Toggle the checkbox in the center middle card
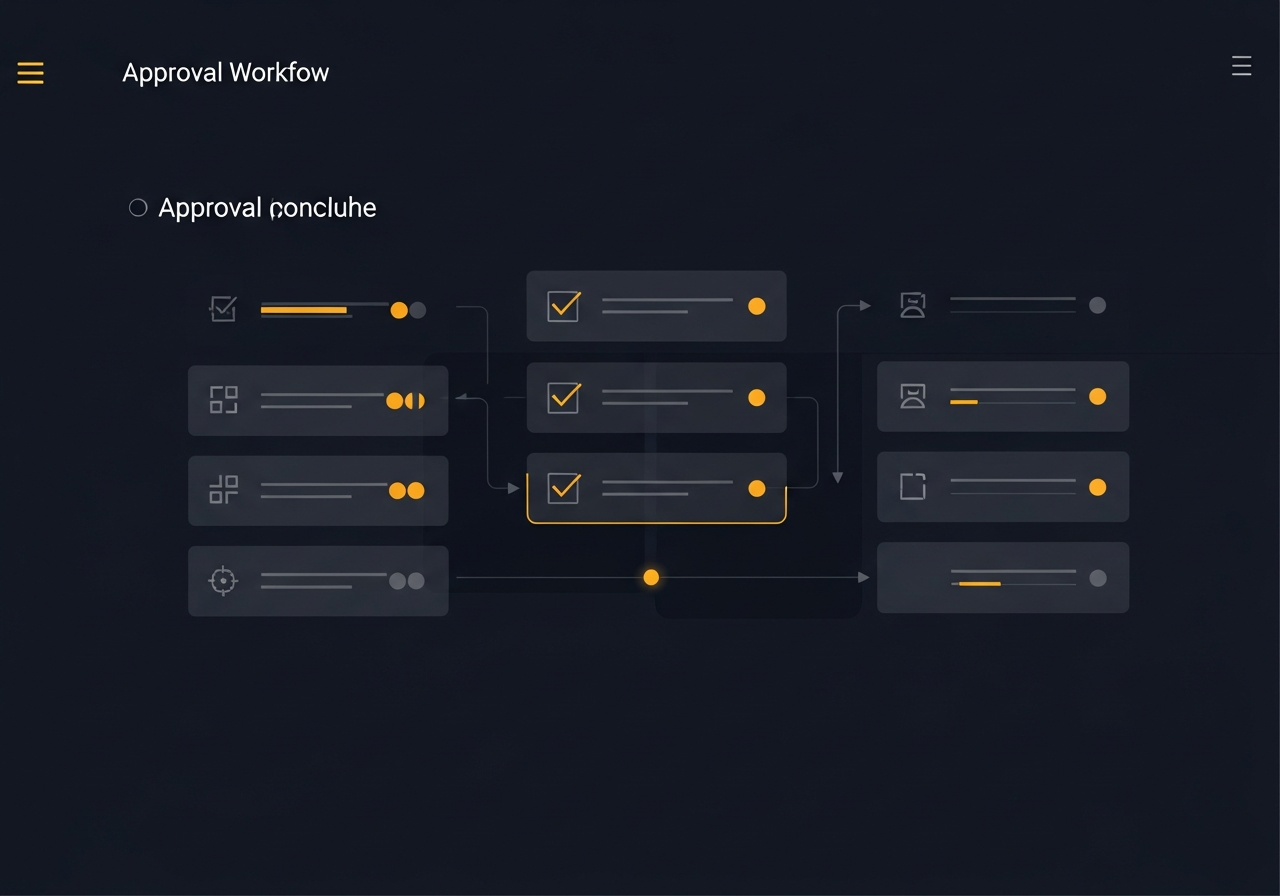 564,397
